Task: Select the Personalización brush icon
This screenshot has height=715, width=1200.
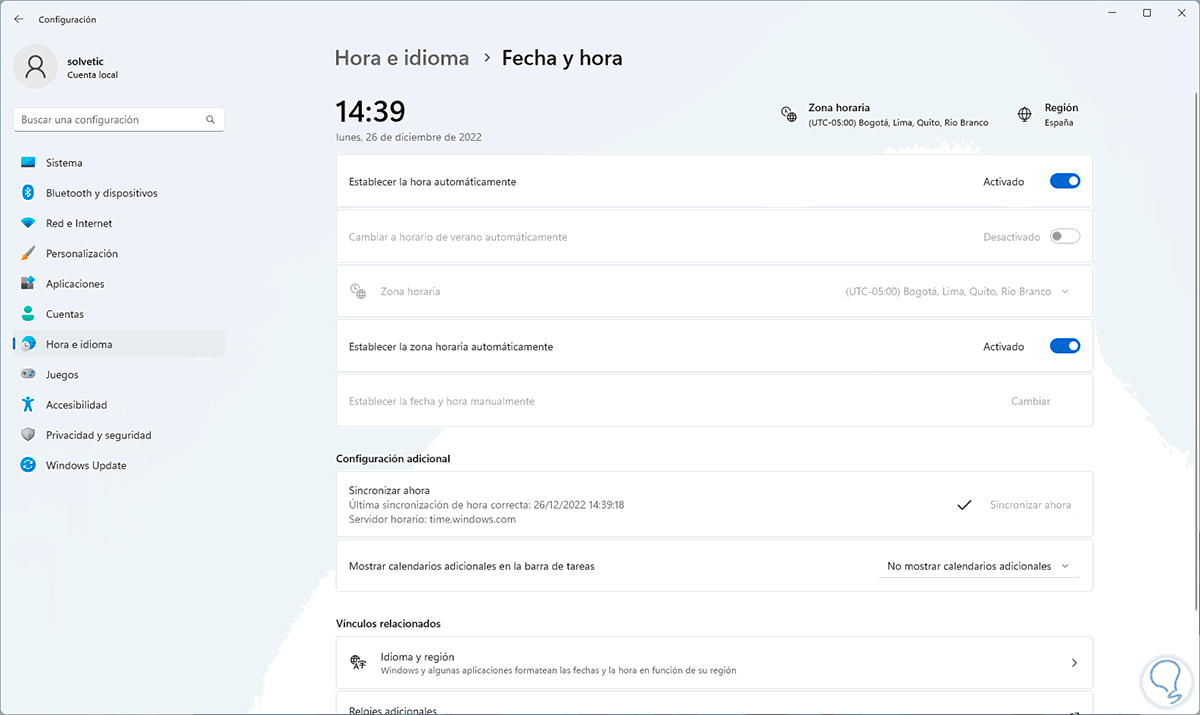Action: 28,254
